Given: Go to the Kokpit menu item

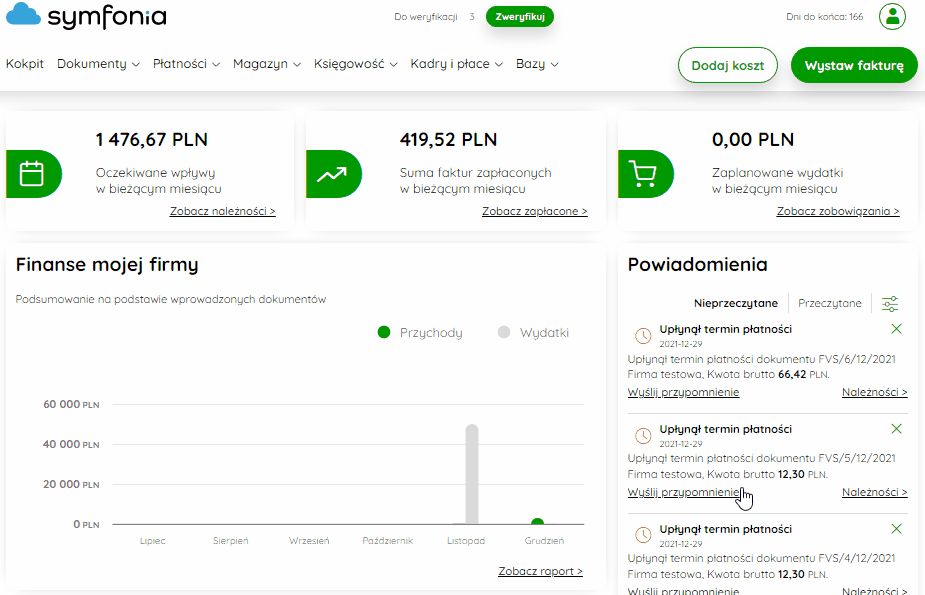Looking at the screenshot, I should 25,64.
